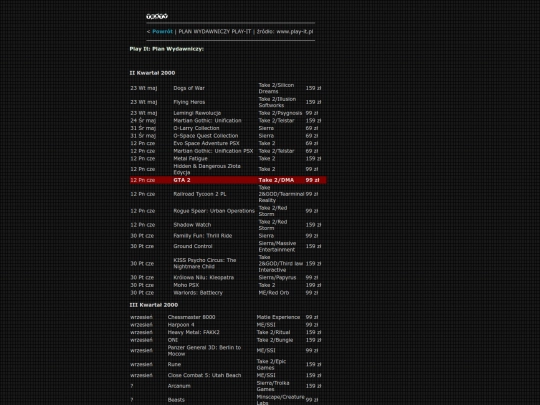The width and height of the screenshot is (540, 405).
Task: Click the 'Beasts' game entry
Action: pos(176,400)
